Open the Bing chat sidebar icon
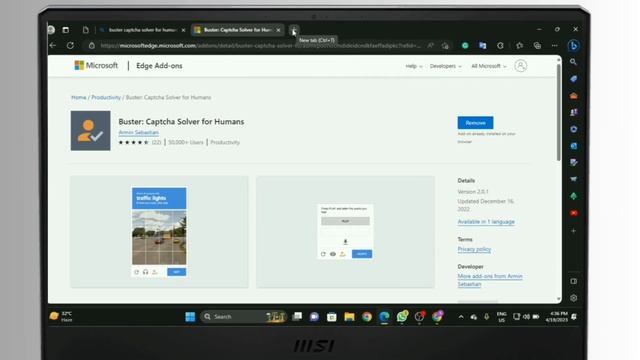640x360 pixels. click(573, 46)
